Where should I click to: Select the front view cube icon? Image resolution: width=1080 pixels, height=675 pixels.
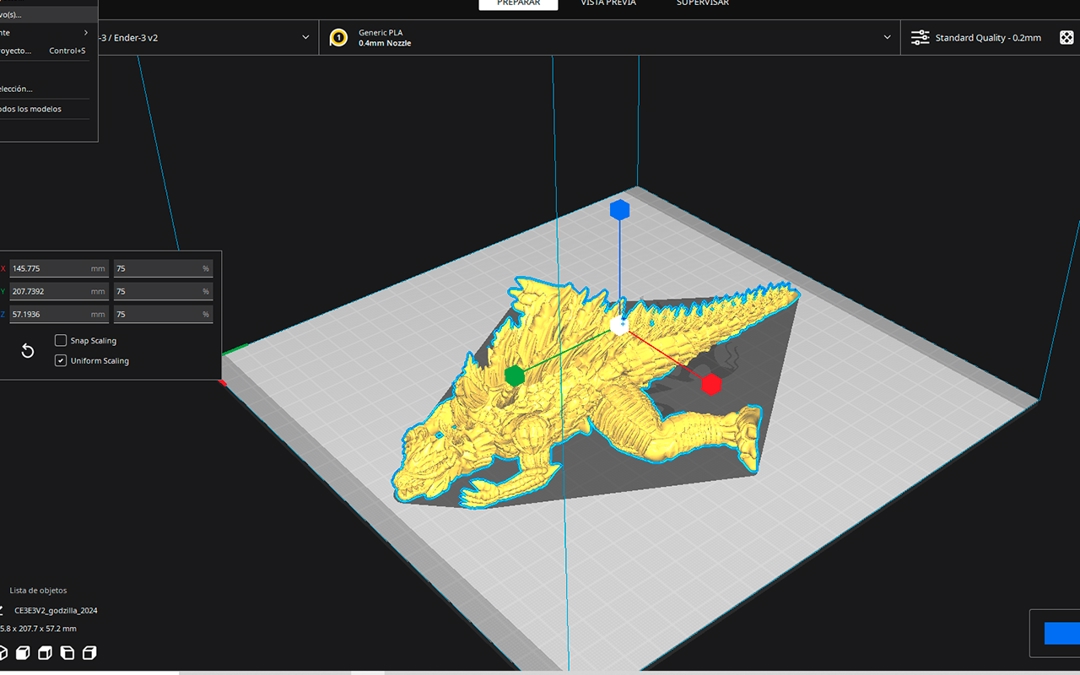coord(22,653)
